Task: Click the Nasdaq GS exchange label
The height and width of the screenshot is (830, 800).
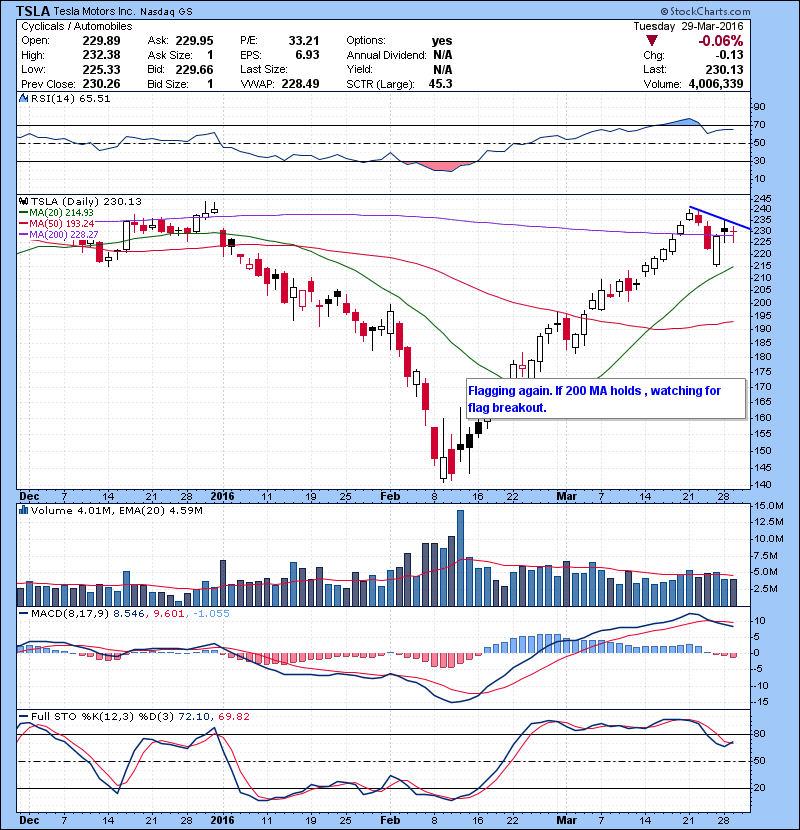Action: (x=166, y=12)
